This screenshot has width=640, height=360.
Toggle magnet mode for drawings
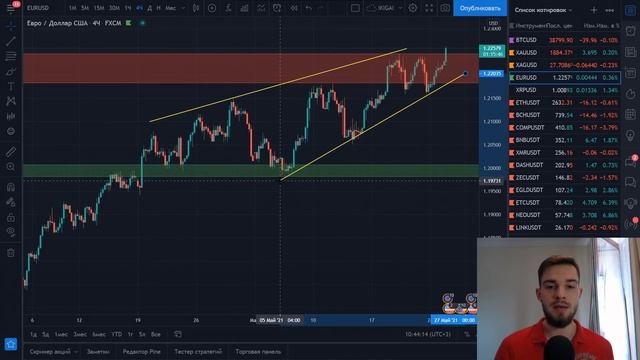(11, 187)
